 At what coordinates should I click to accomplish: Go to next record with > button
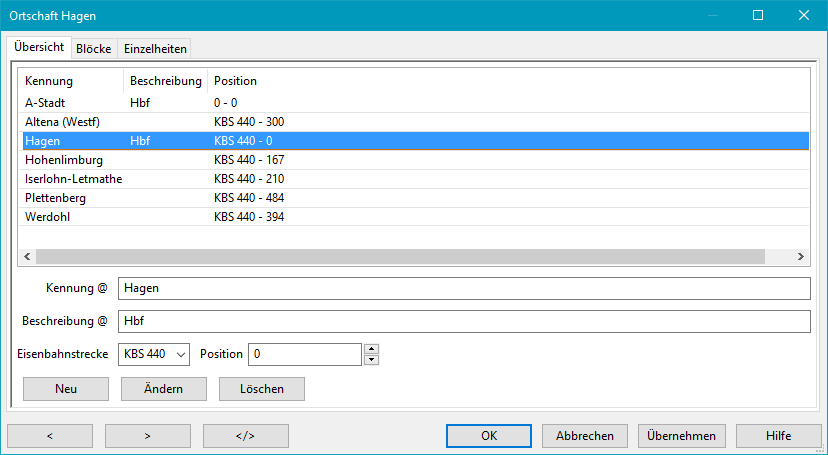pos(147,436)
